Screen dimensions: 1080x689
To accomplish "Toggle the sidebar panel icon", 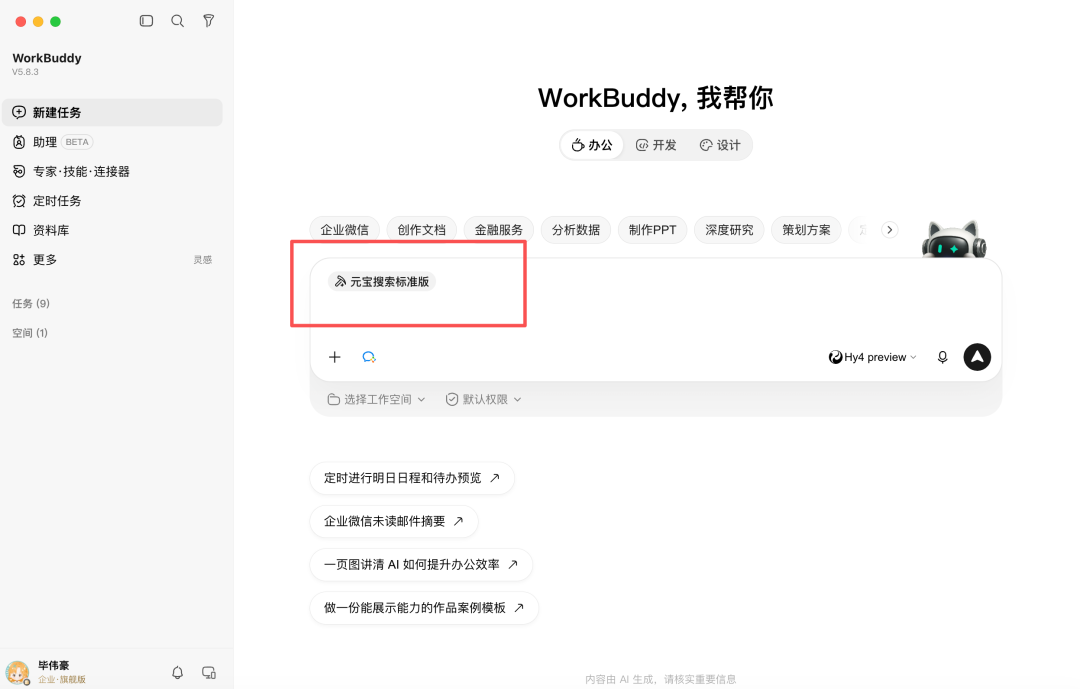I will pos(146,21).
